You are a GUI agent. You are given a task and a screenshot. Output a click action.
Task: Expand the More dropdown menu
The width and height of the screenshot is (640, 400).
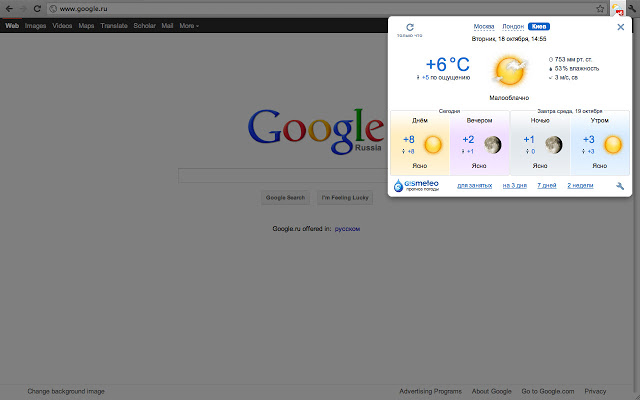pos(189,26)
